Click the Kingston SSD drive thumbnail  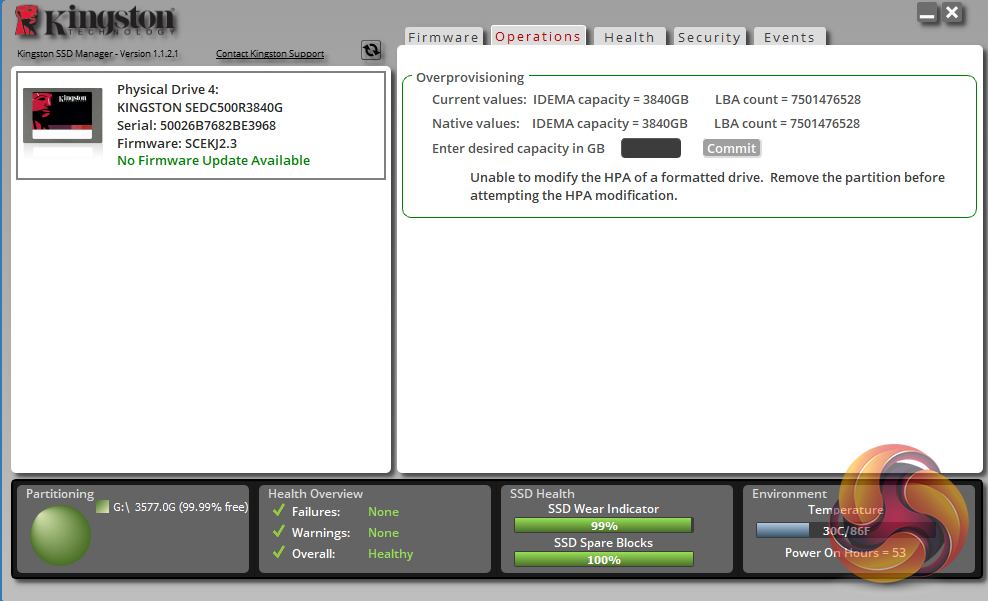[62, 117]
